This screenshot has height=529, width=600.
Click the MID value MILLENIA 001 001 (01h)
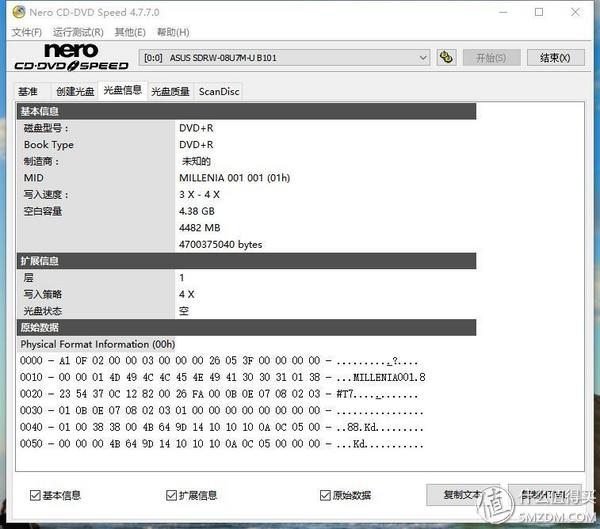pos(235,178)
